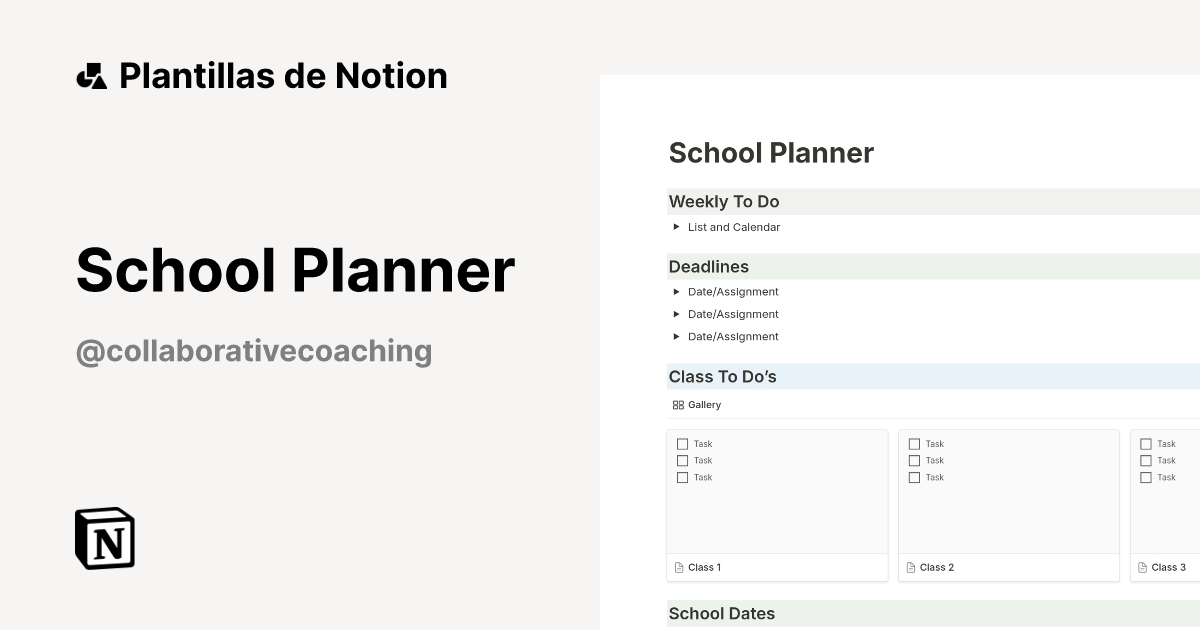Check the first Task checkbox under Class 1
Screen dimensions: 1200x630
[x=682, y=443]
